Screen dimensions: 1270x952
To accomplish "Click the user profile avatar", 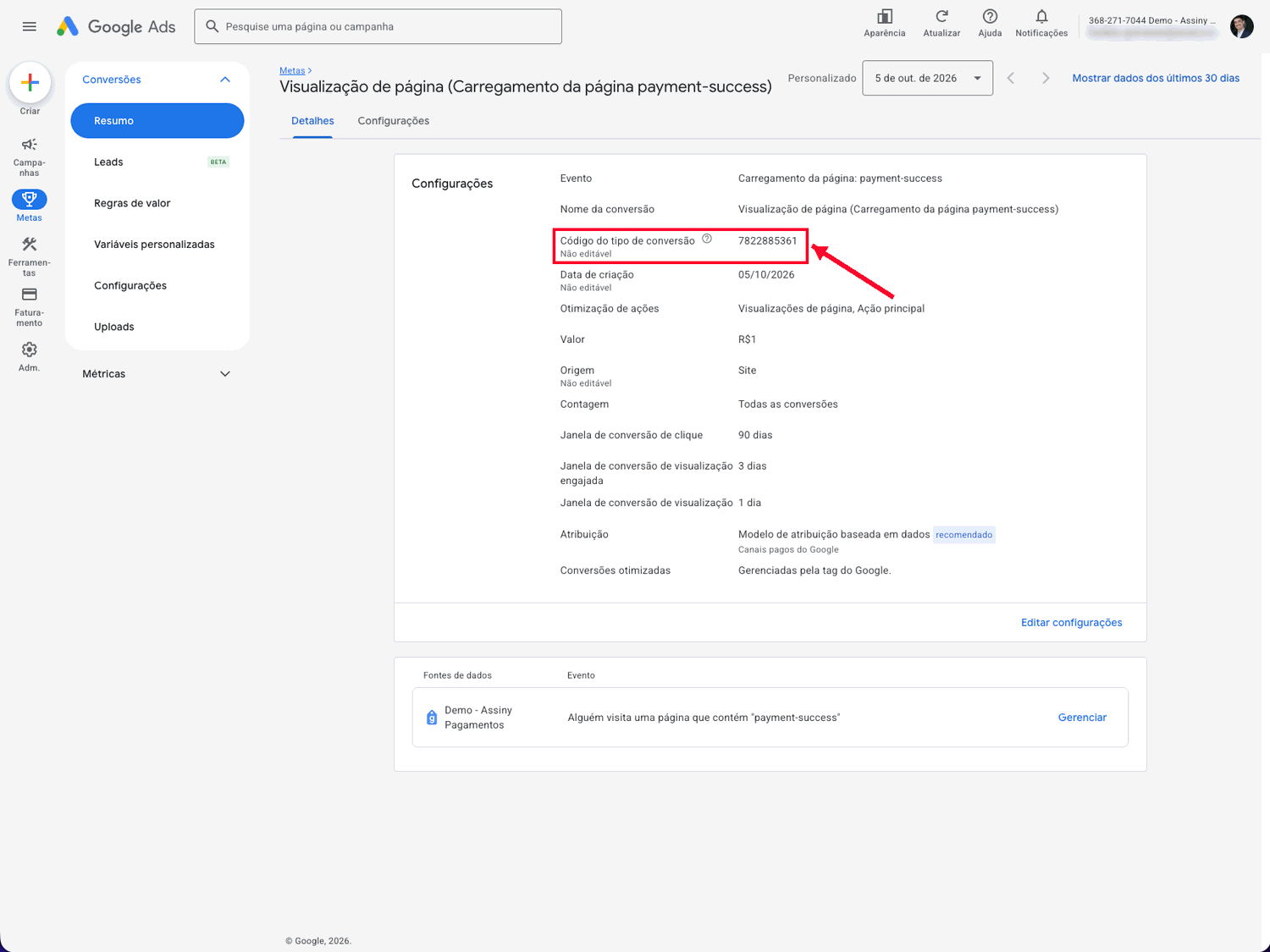I will click(1242, 26).
